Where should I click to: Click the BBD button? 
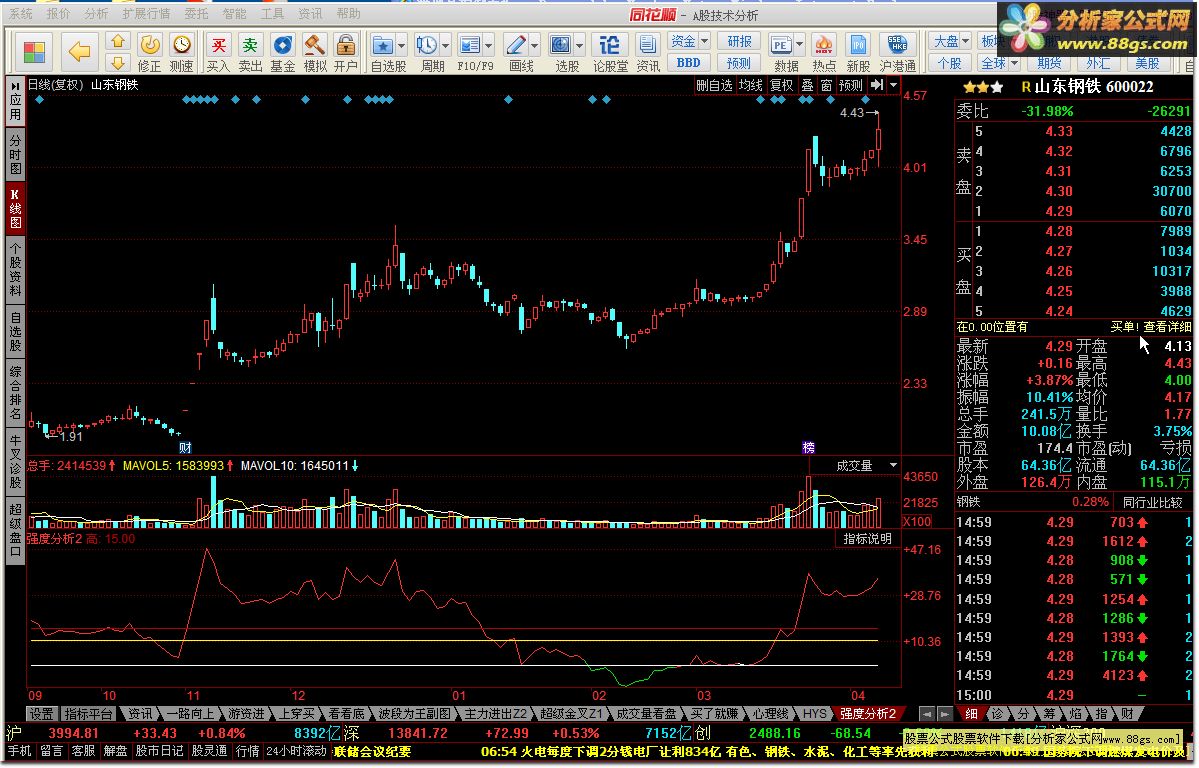688,63
